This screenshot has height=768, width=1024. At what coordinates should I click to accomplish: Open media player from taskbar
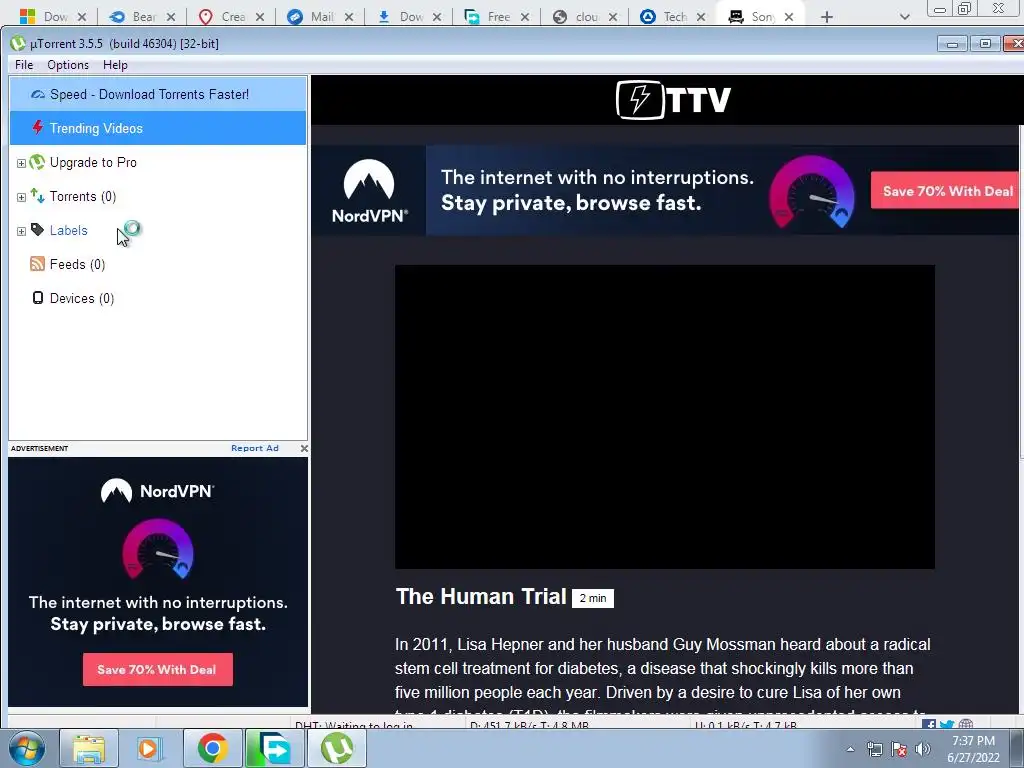[150, 748]
